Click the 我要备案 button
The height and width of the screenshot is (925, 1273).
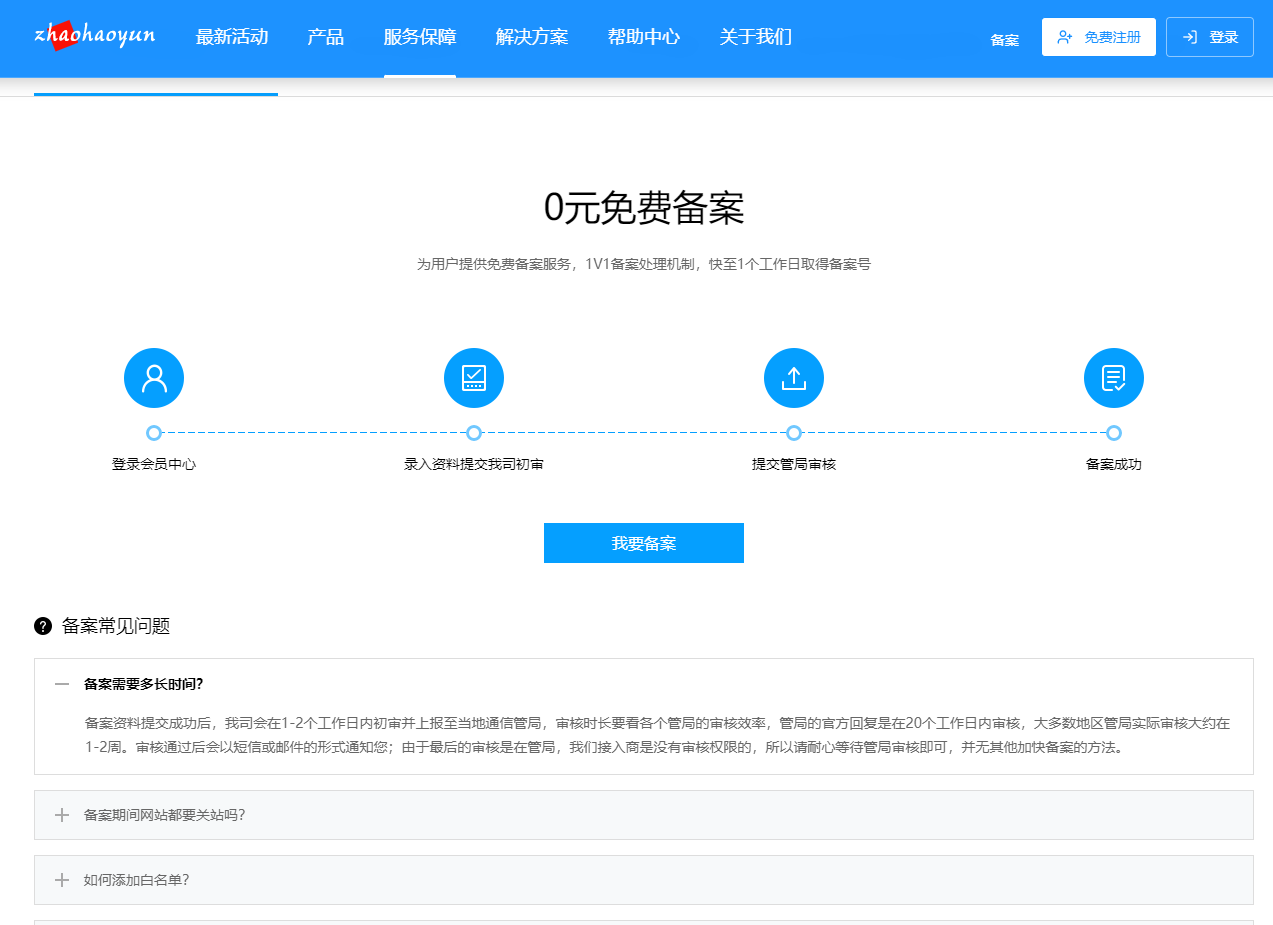point(643,543)
